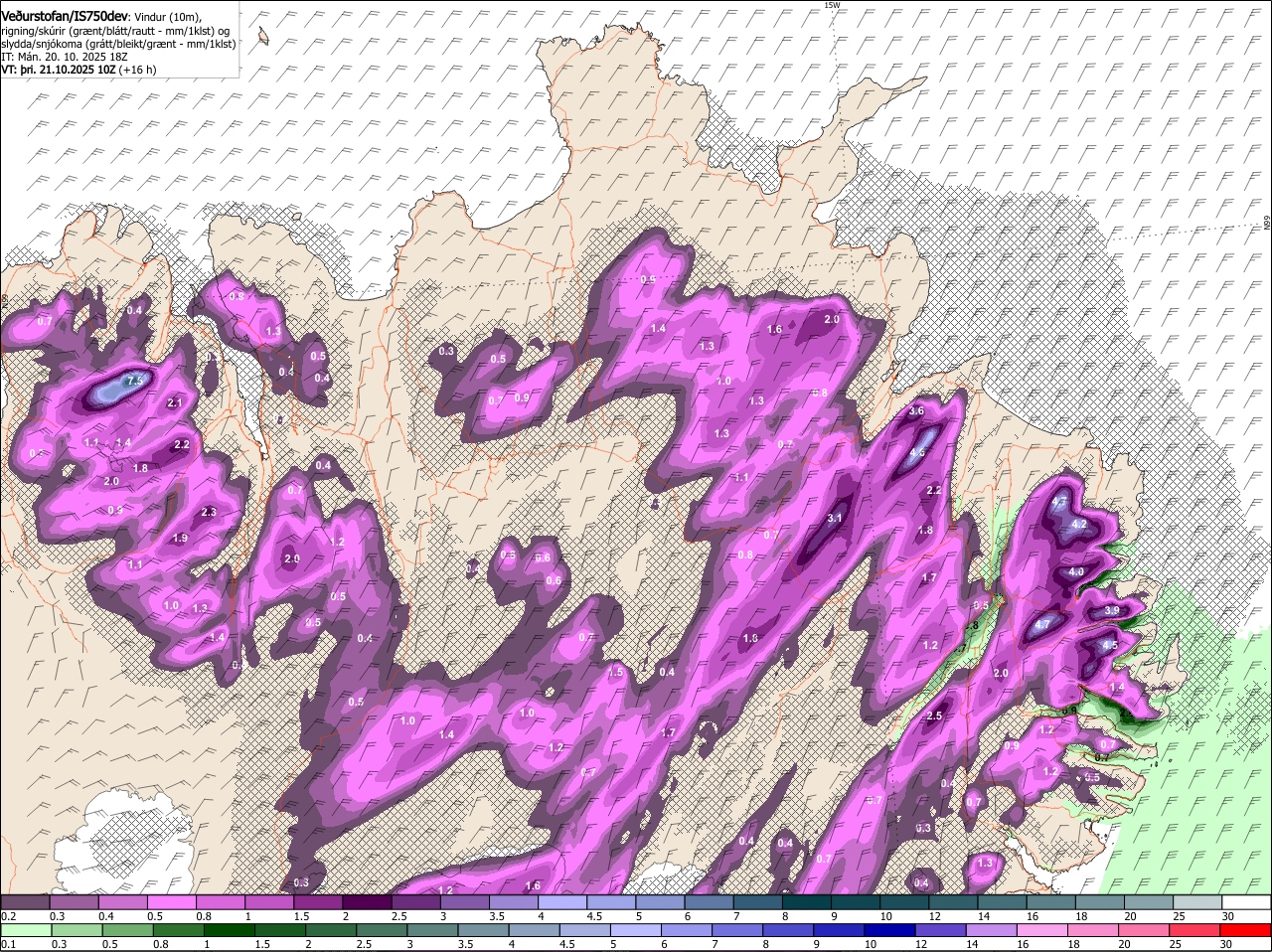This screenshot has height=952, width=1272.
Task: Select the initial time line 'IT: Mán. 20. 10. 2025 18Z'
Action: (x=65, y=56)
